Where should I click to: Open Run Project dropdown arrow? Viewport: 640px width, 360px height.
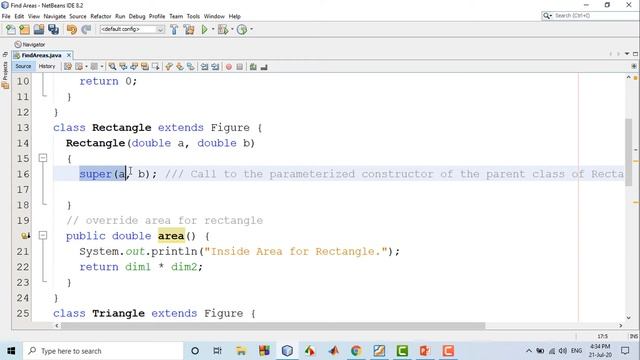click(x=213, y=29)
